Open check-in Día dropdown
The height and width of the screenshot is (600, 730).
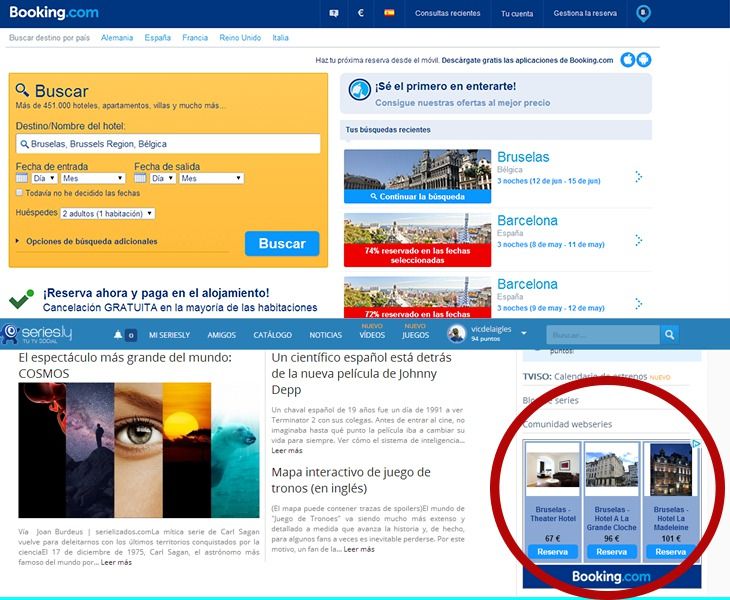pyautogui.click(x=44, y=178)
